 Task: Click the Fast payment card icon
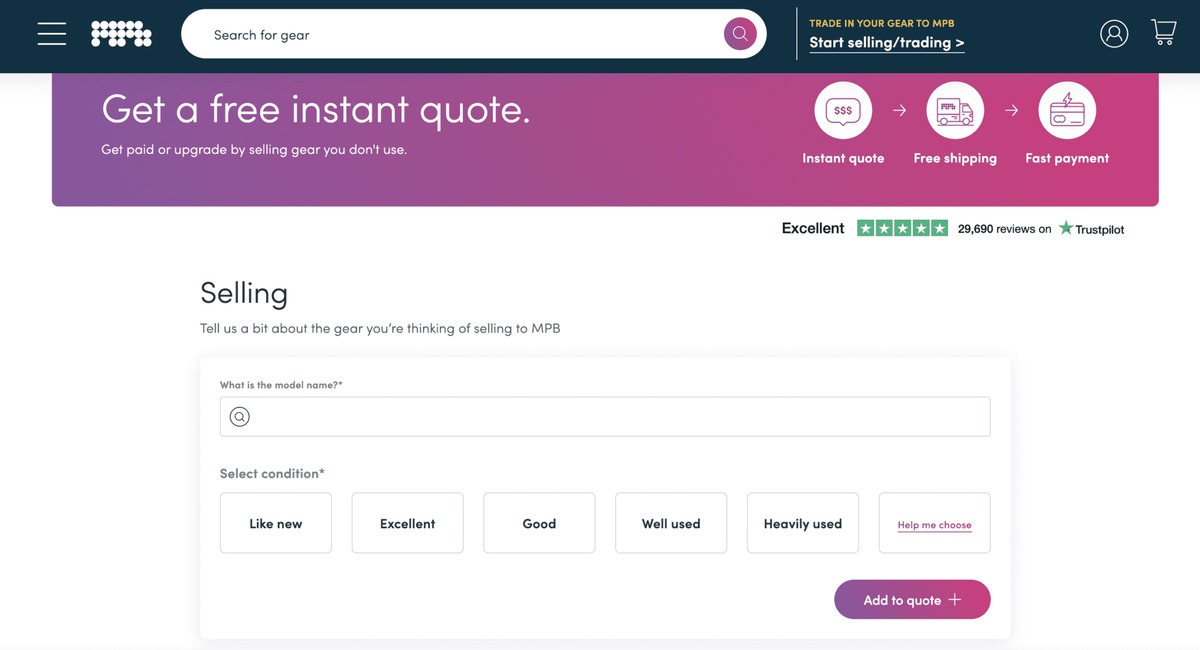(1067, 111)
